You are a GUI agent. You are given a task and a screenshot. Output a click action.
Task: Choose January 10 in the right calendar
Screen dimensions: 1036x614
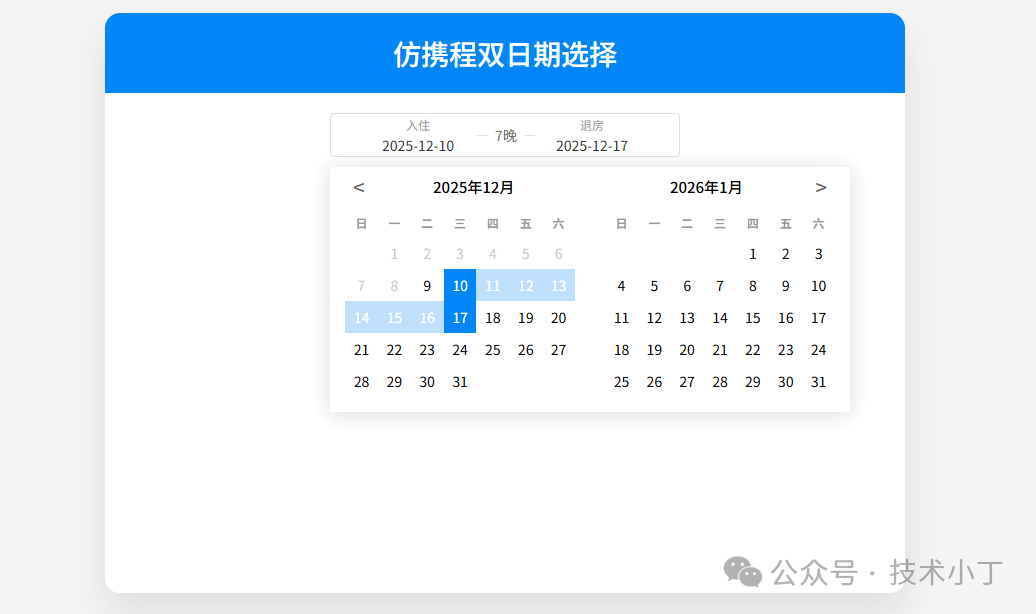coord(819,286)
